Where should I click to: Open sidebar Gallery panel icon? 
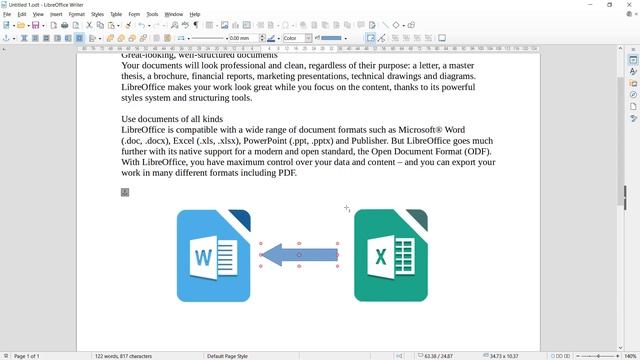point(633,83)
